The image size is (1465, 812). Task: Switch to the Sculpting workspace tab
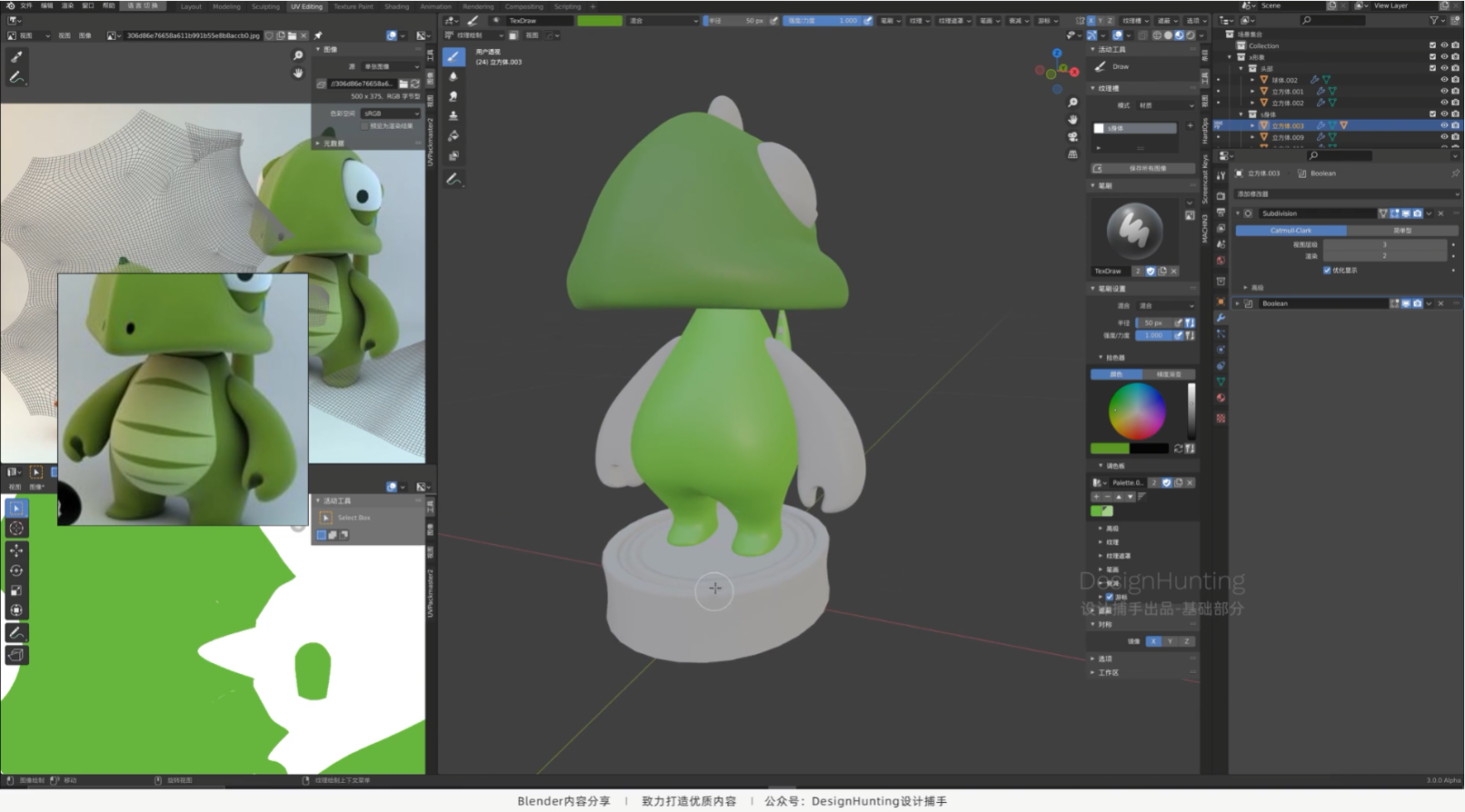coord(265,6)
